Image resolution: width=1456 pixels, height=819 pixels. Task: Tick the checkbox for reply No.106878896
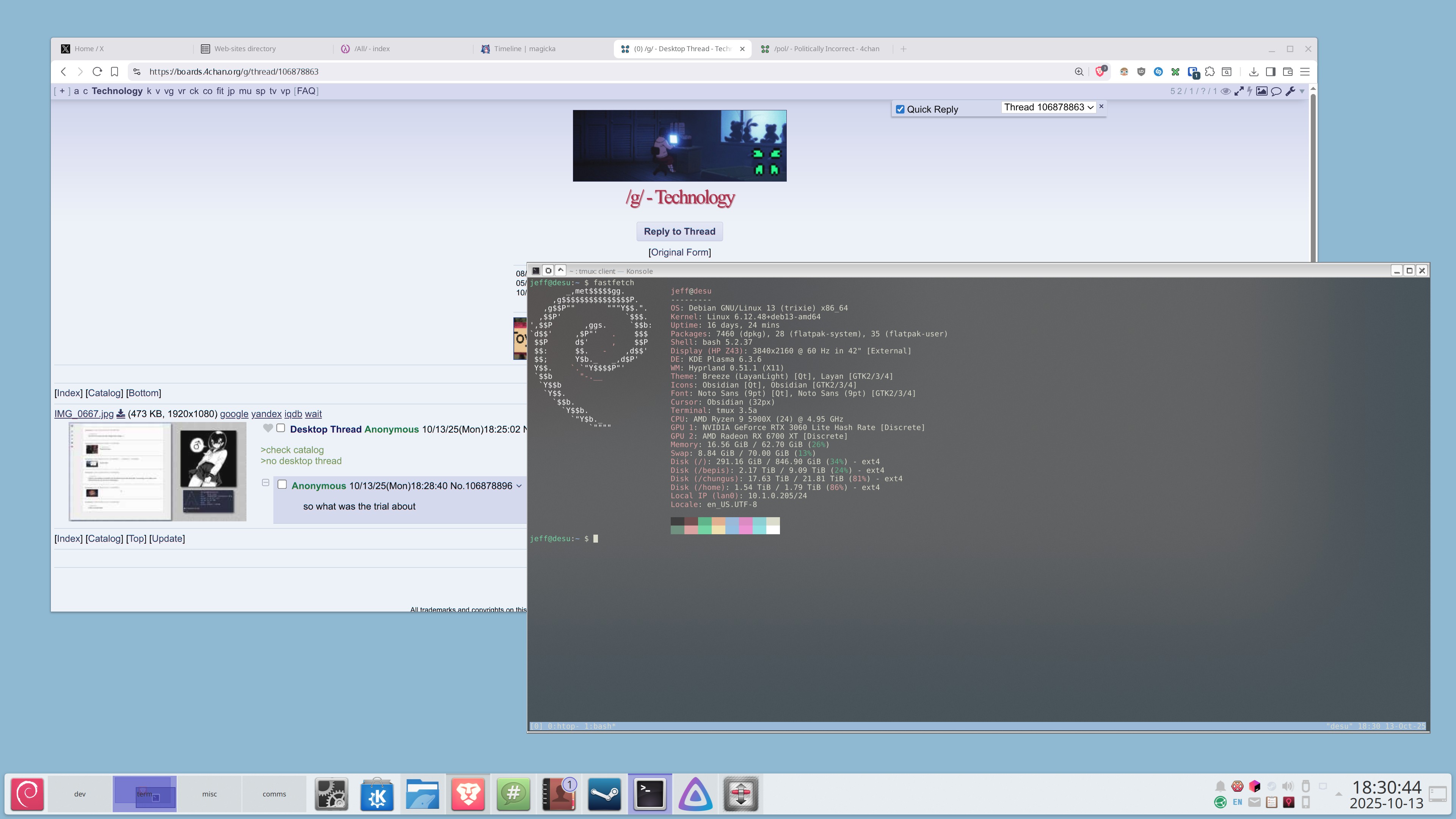point(282,485)
